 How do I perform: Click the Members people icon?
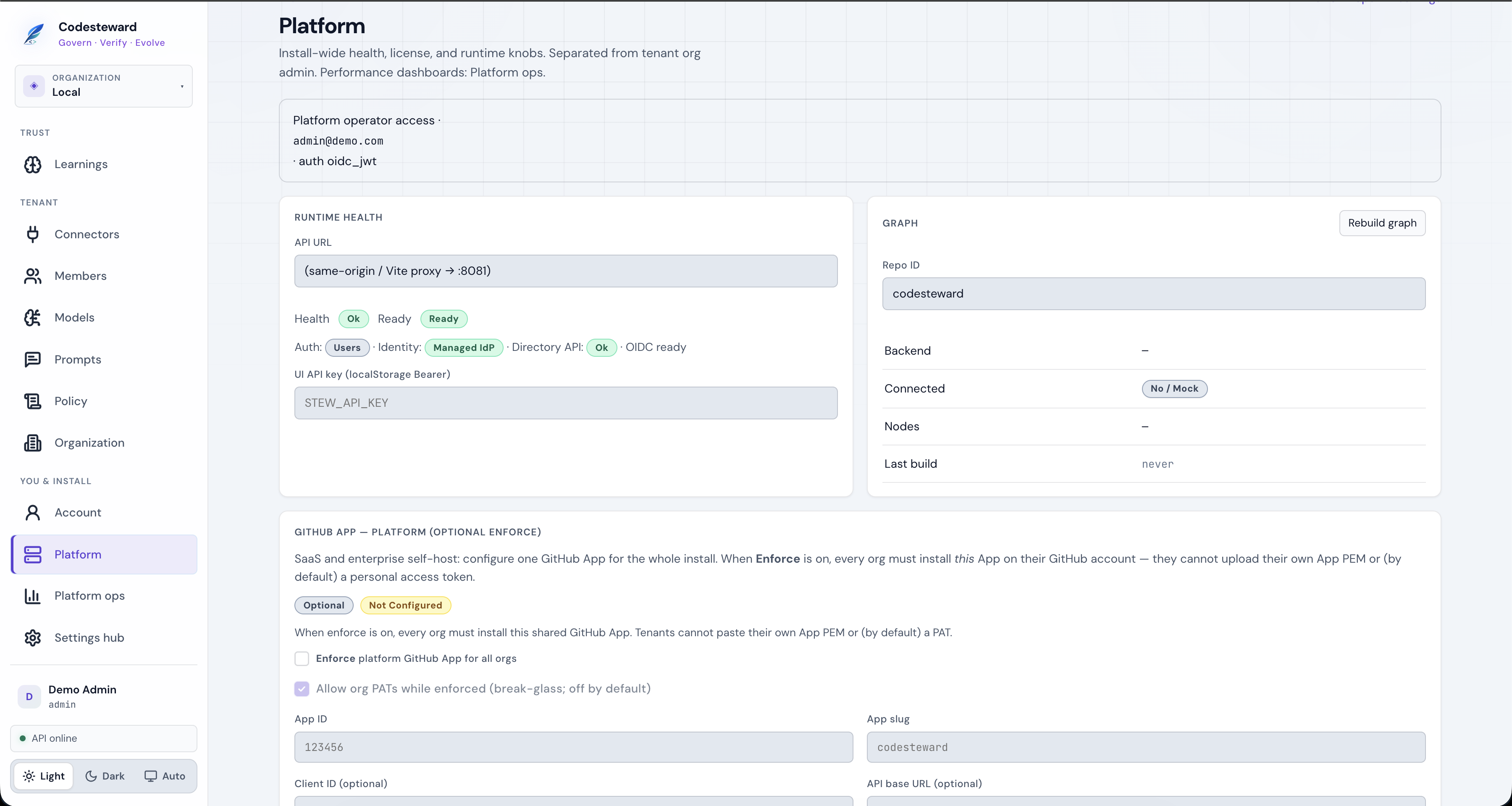pyautogui.click(x=33, y=276)
